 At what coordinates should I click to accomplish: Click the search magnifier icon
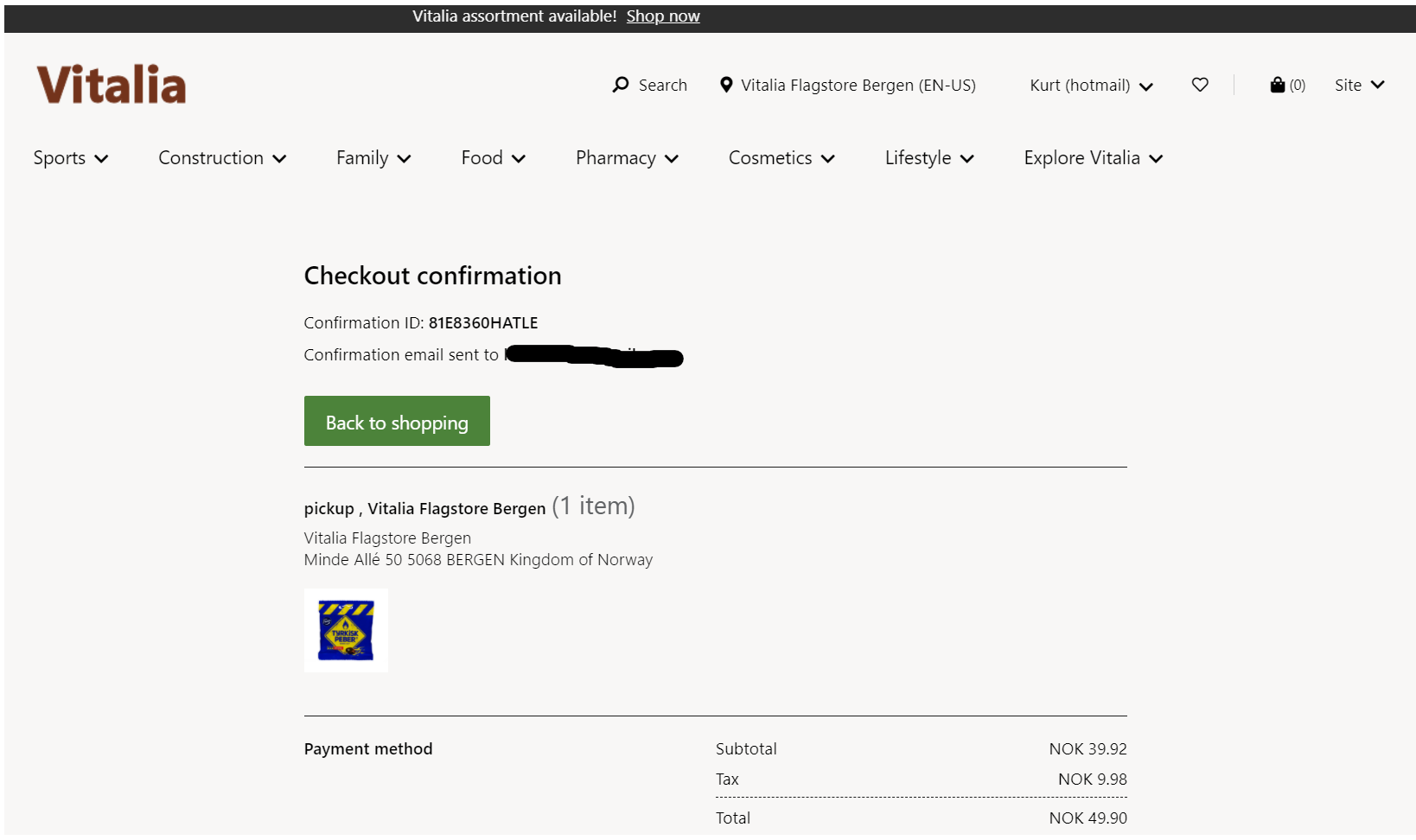[621, 85]
